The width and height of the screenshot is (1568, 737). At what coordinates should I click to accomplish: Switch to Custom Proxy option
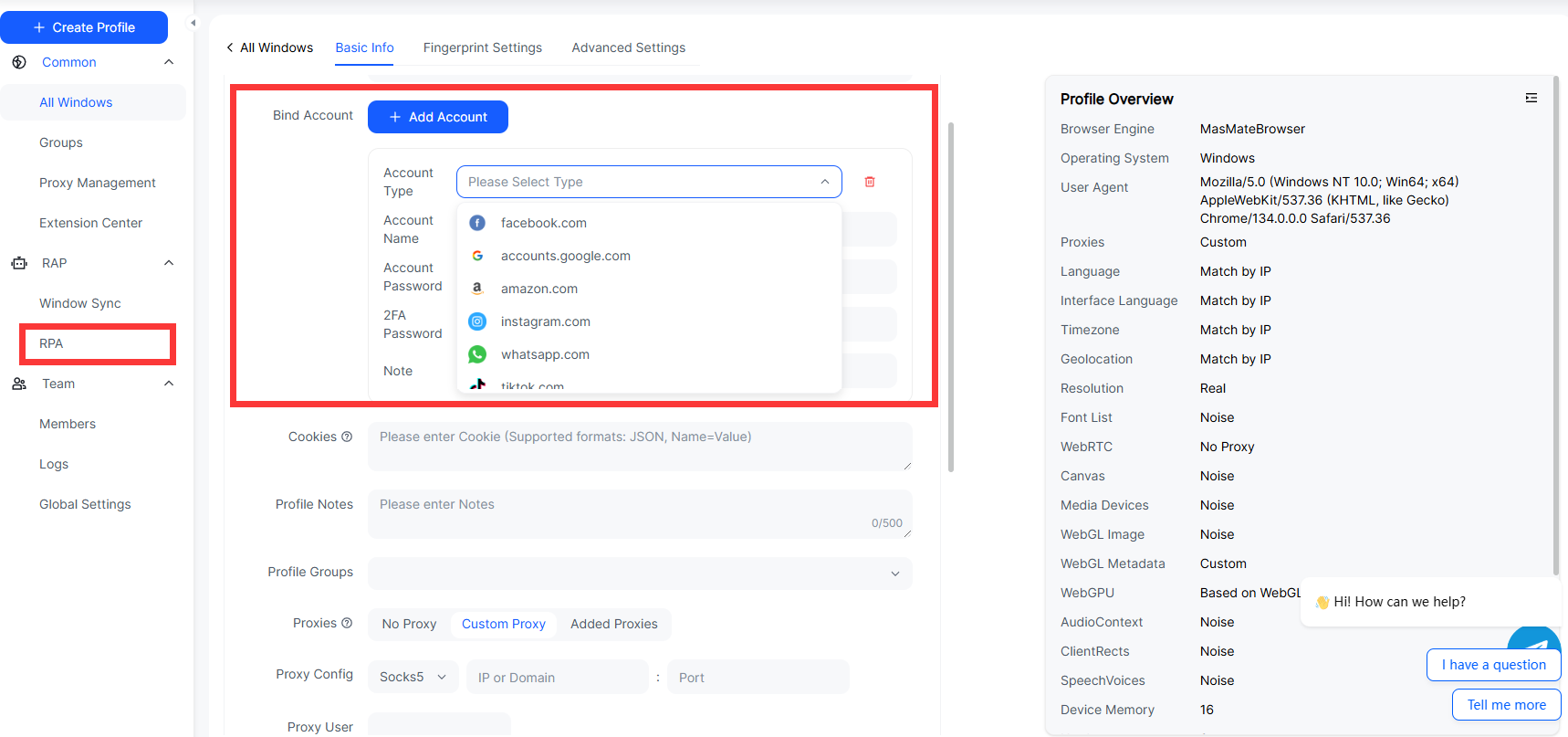pos(503,624)
